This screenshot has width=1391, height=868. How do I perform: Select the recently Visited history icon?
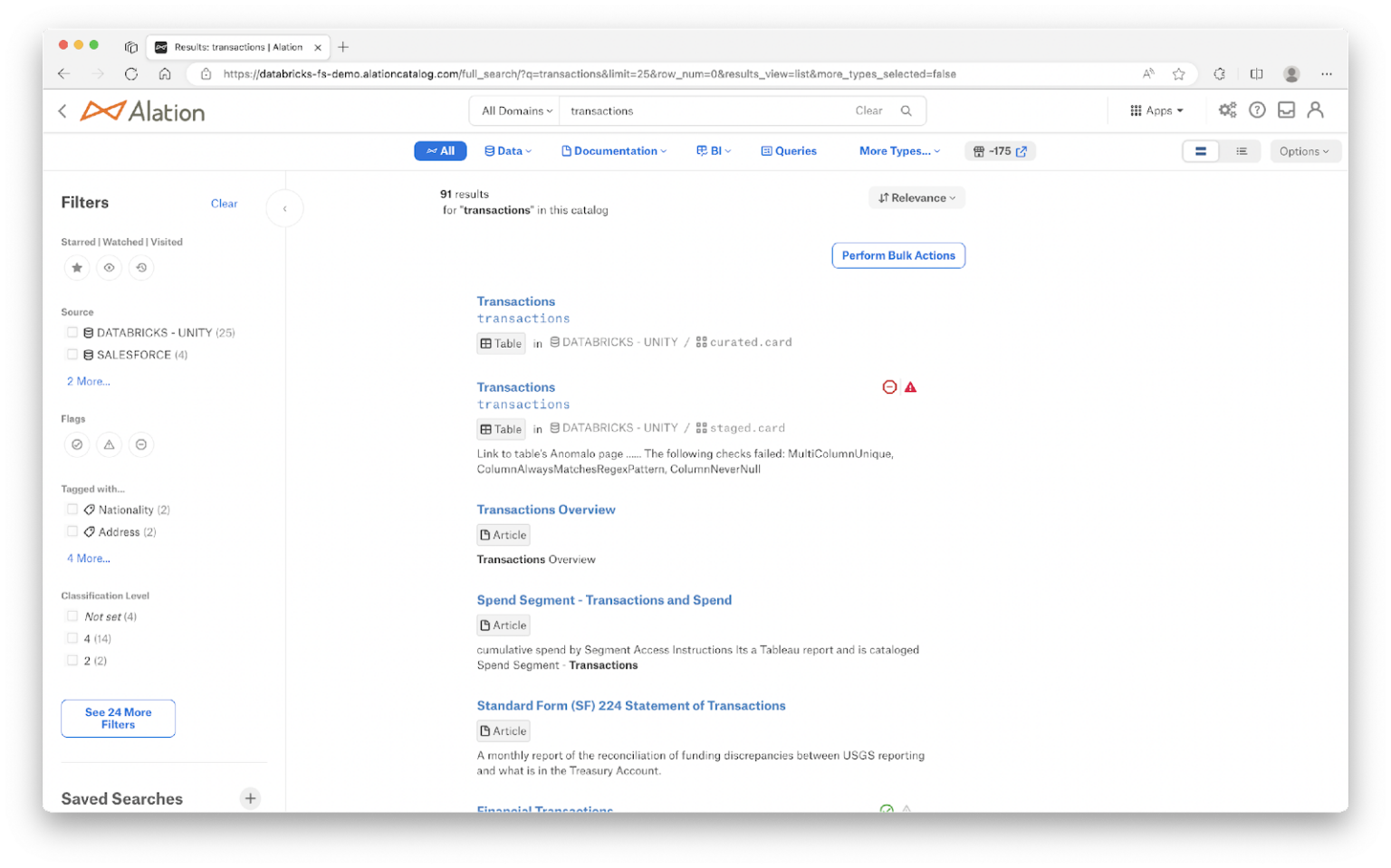[141, 267]
